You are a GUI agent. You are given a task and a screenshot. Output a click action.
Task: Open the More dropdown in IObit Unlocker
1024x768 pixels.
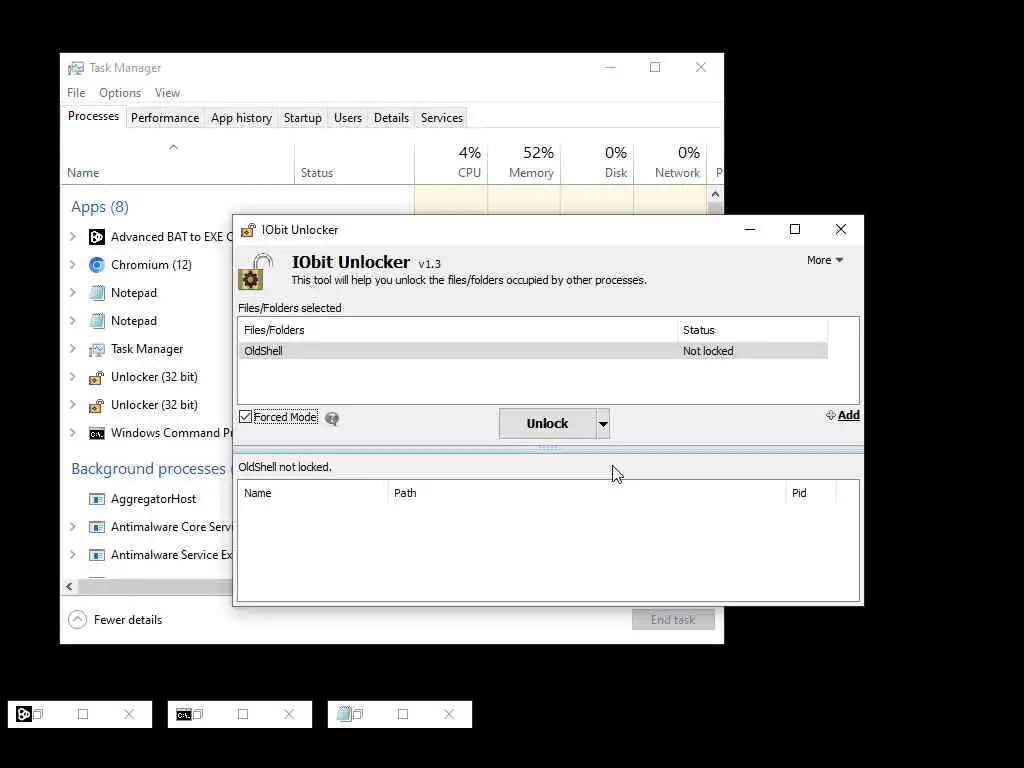tap(825, 260)
